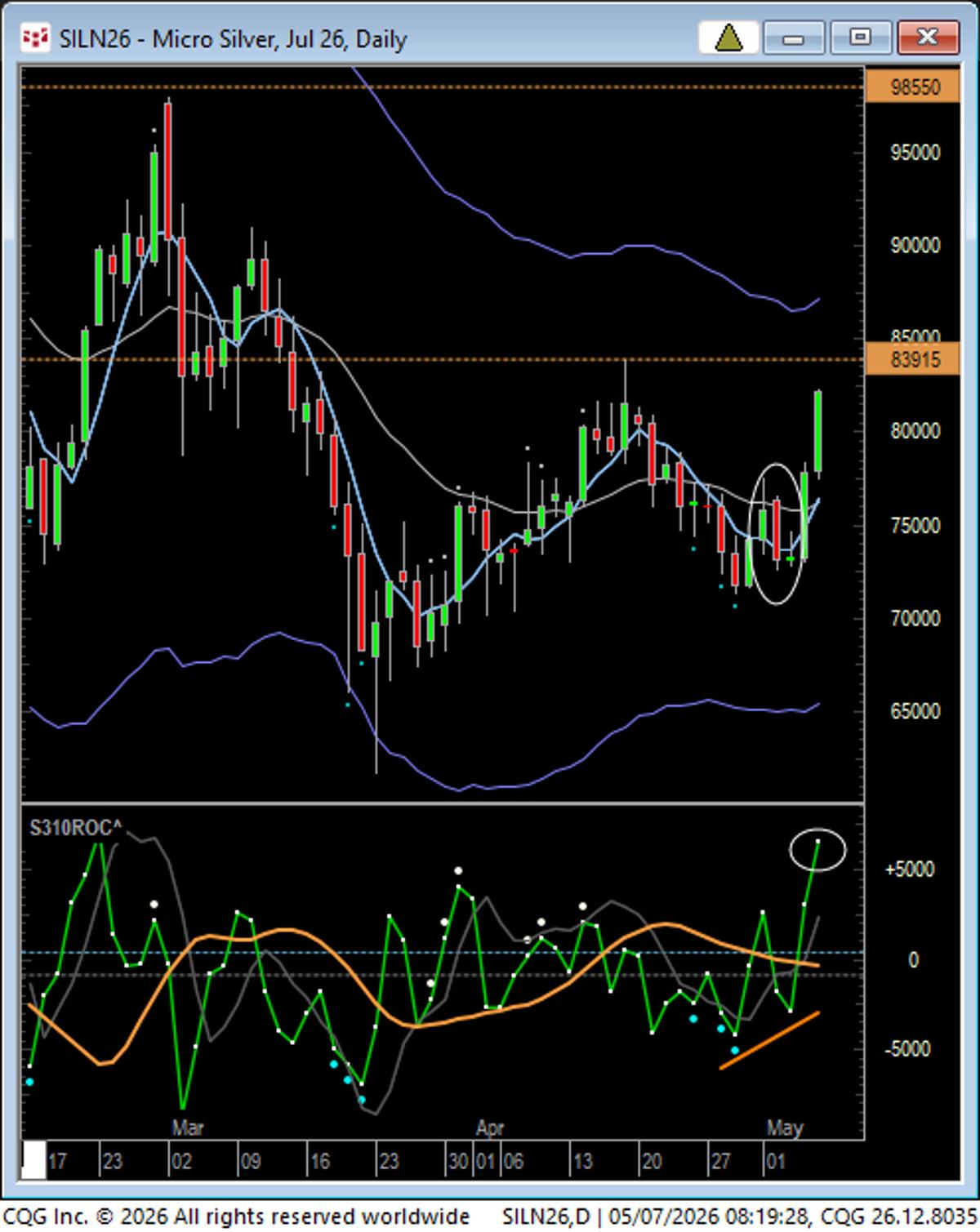Maximize the SILN26 chart window
The height and width of the screenshot is (1232, 980).
coord(860,38)
